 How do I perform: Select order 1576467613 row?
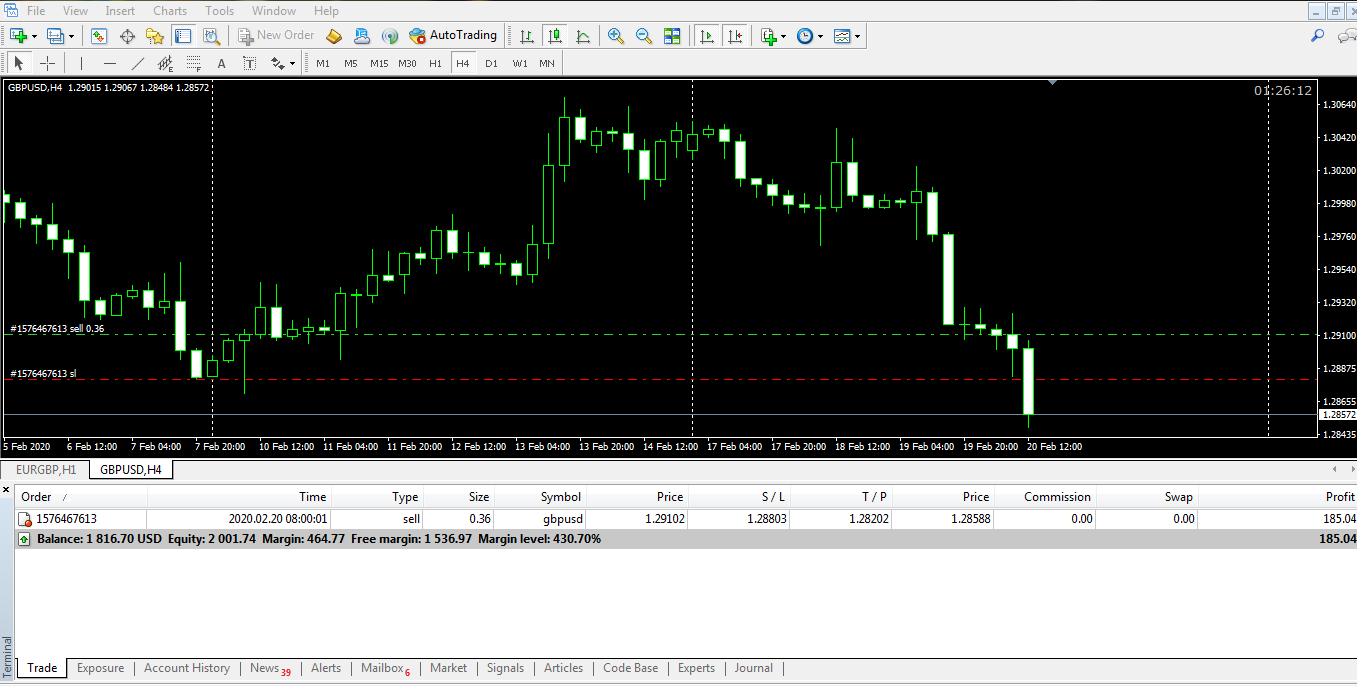[x=685, y=519]
